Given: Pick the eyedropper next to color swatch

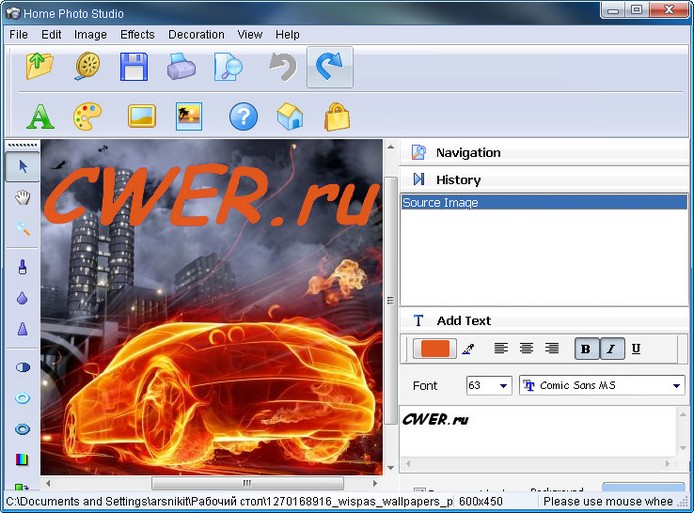Looking at the screenshot, I should tap(468, 349).
